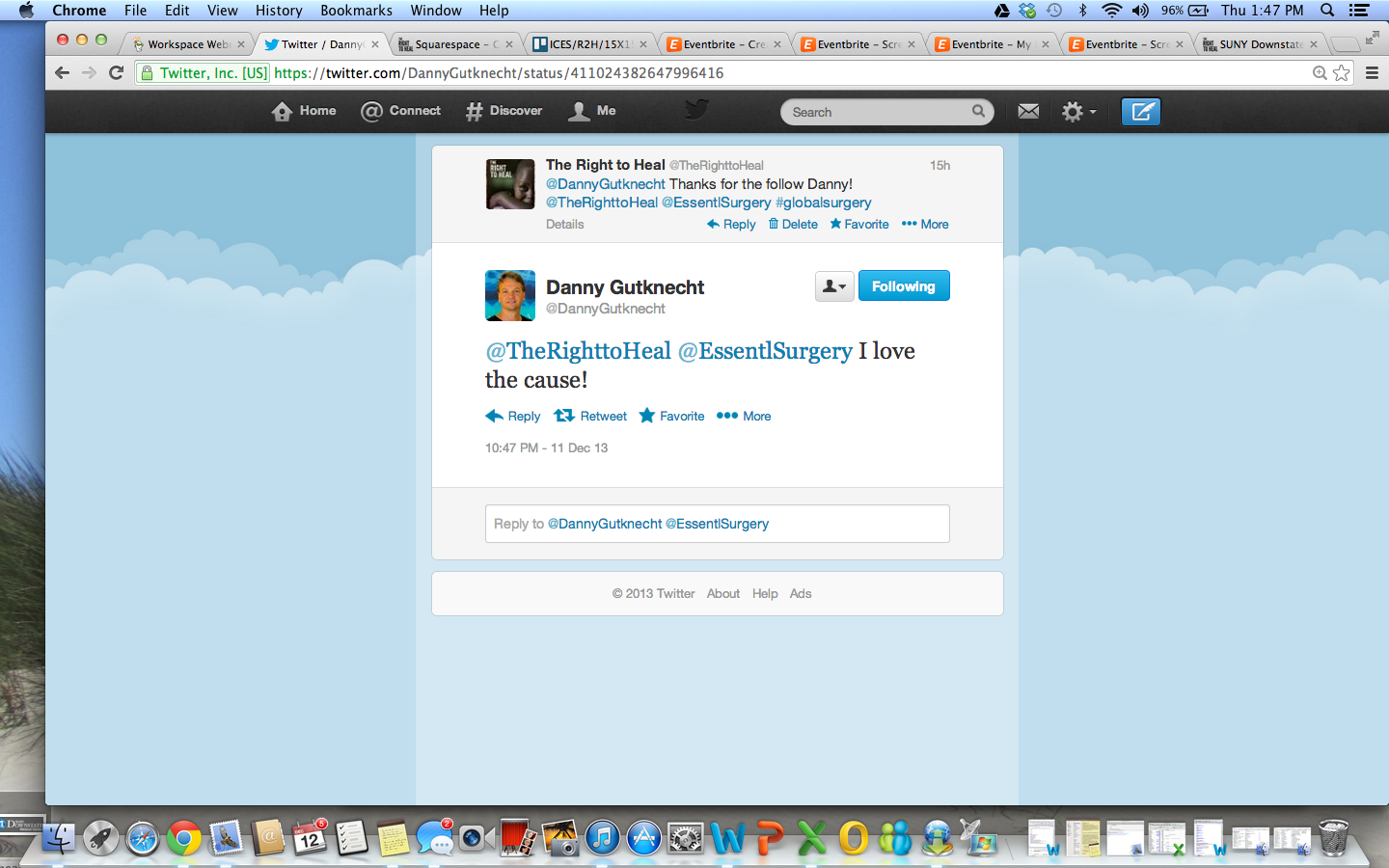Open More options under Danny's tweet

point(744,417)
